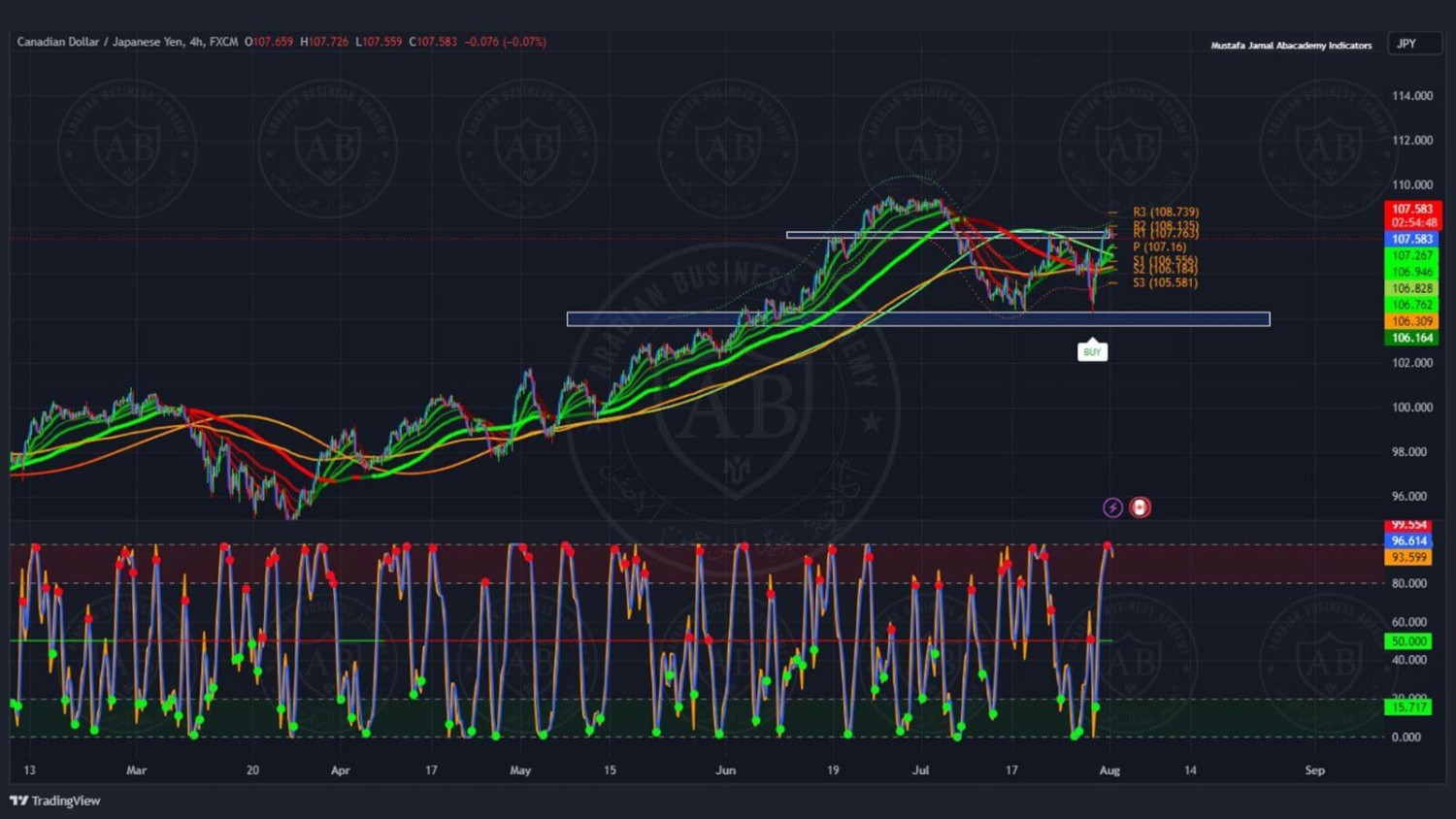
Task: Click the 0.000 oscillator scale mark
Action: tap(1406, 737)
